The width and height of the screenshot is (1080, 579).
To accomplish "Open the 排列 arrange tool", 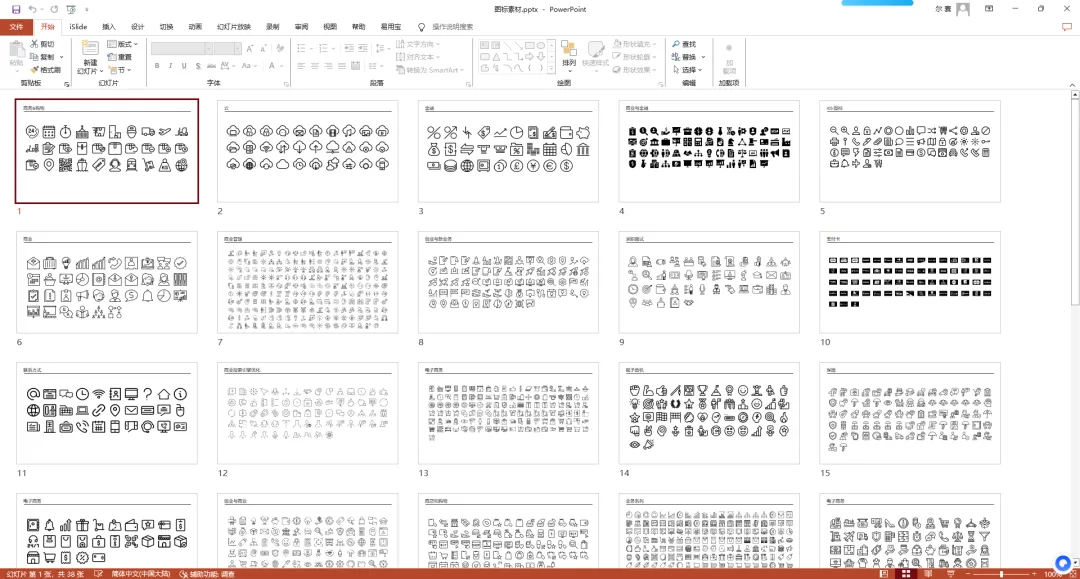I will click(x=569, y=54).
